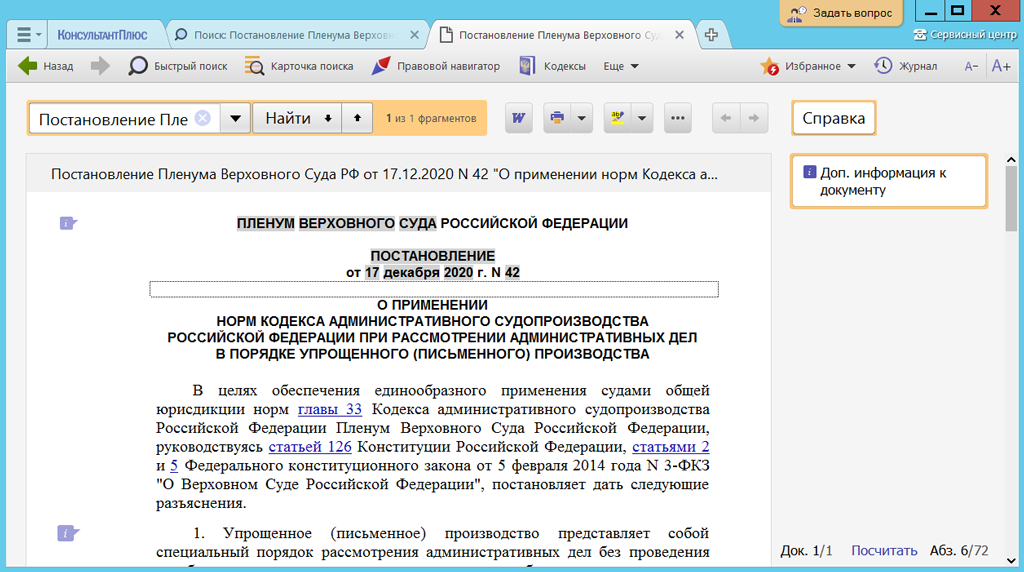Open the Кодексы section
Image resolution: width=1024 pixels, height=572 pixels.
pyautogui.click(x=552, y=66)
